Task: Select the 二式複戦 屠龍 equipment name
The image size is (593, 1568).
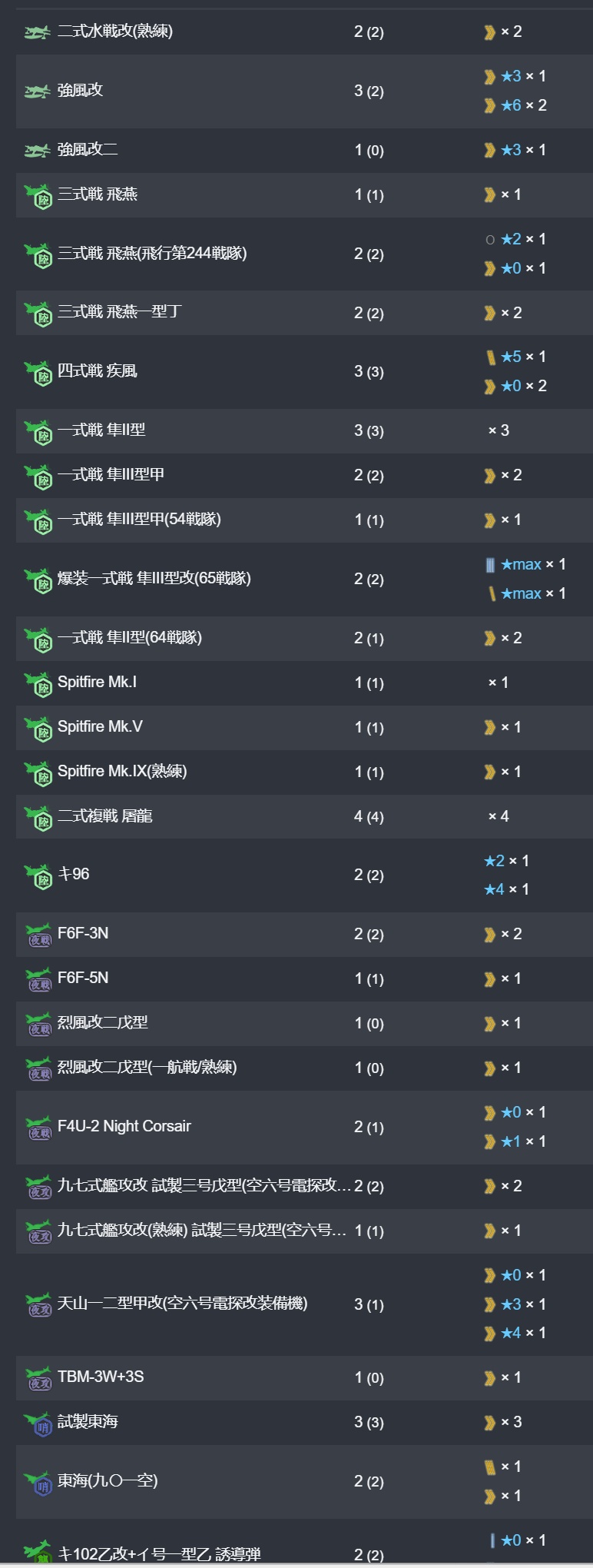Action: (x=105, y=816)
